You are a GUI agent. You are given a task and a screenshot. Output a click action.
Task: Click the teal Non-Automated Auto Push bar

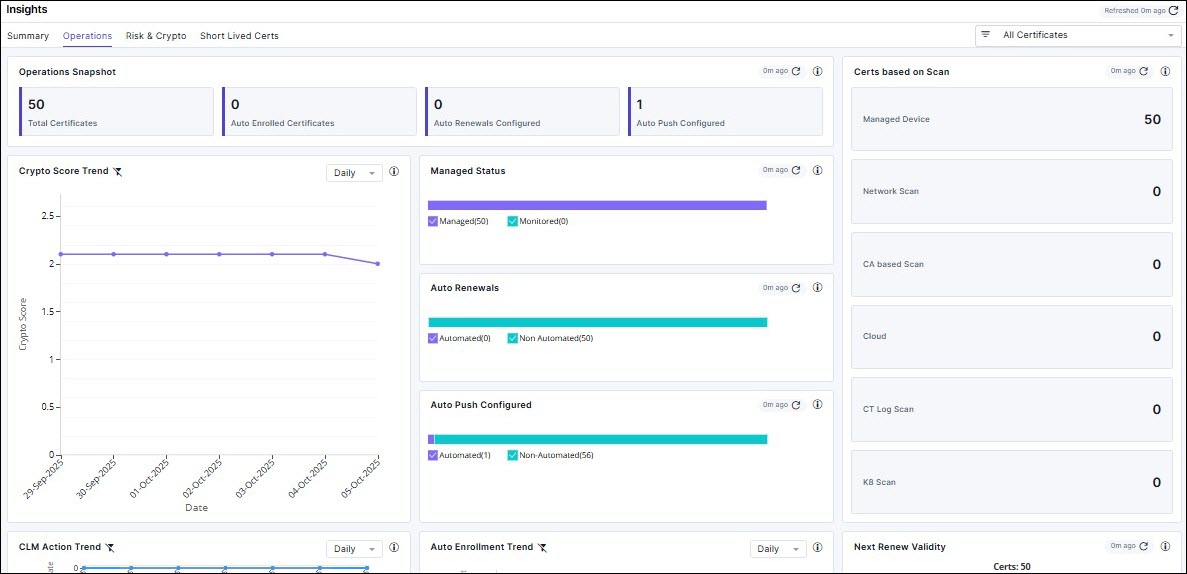point(601,439)
